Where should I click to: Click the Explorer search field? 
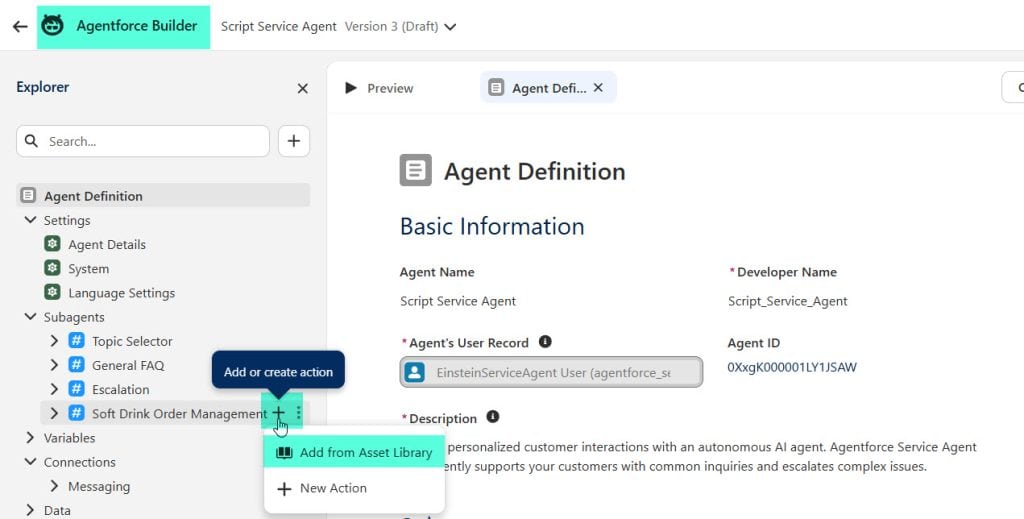pyautogui.click(x=143, y=141)
